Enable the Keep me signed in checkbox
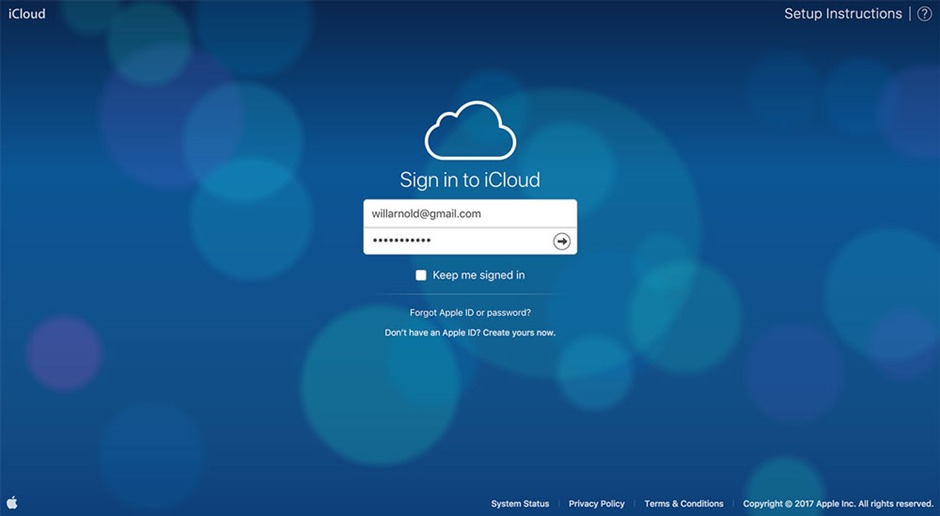The width and height of the screenshot is (940, 516). point(421,275)
